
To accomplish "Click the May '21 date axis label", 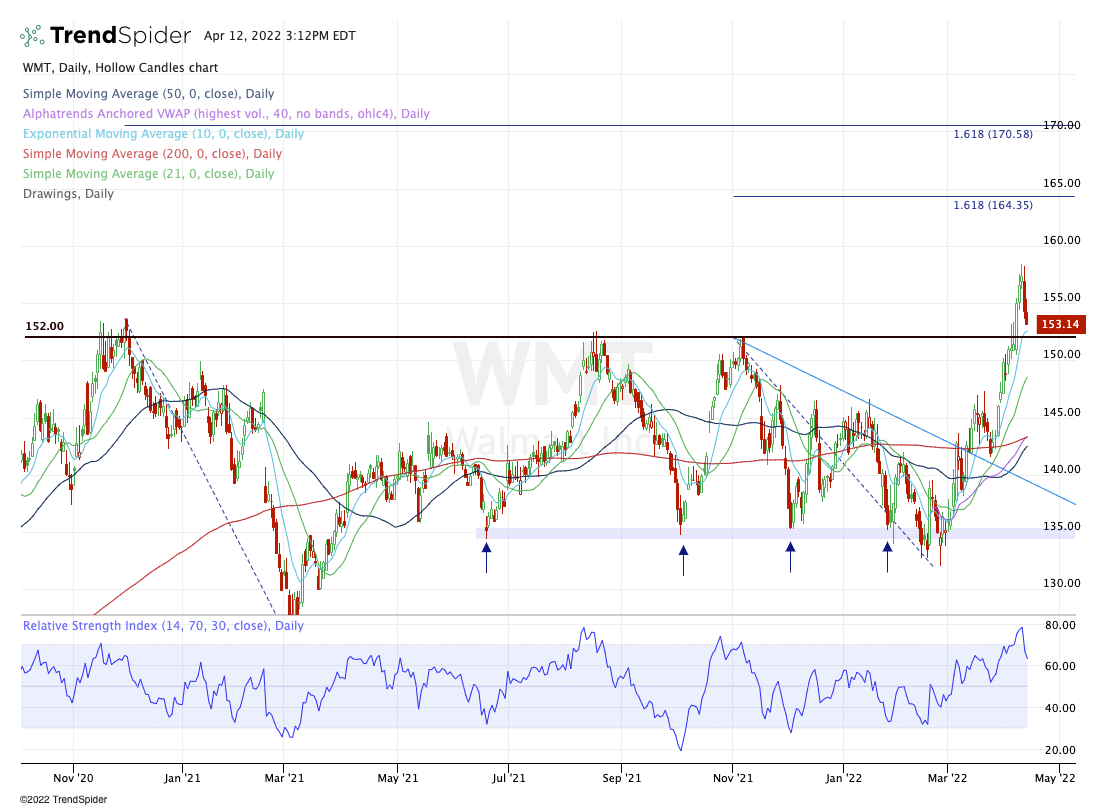I will [398, 778].
